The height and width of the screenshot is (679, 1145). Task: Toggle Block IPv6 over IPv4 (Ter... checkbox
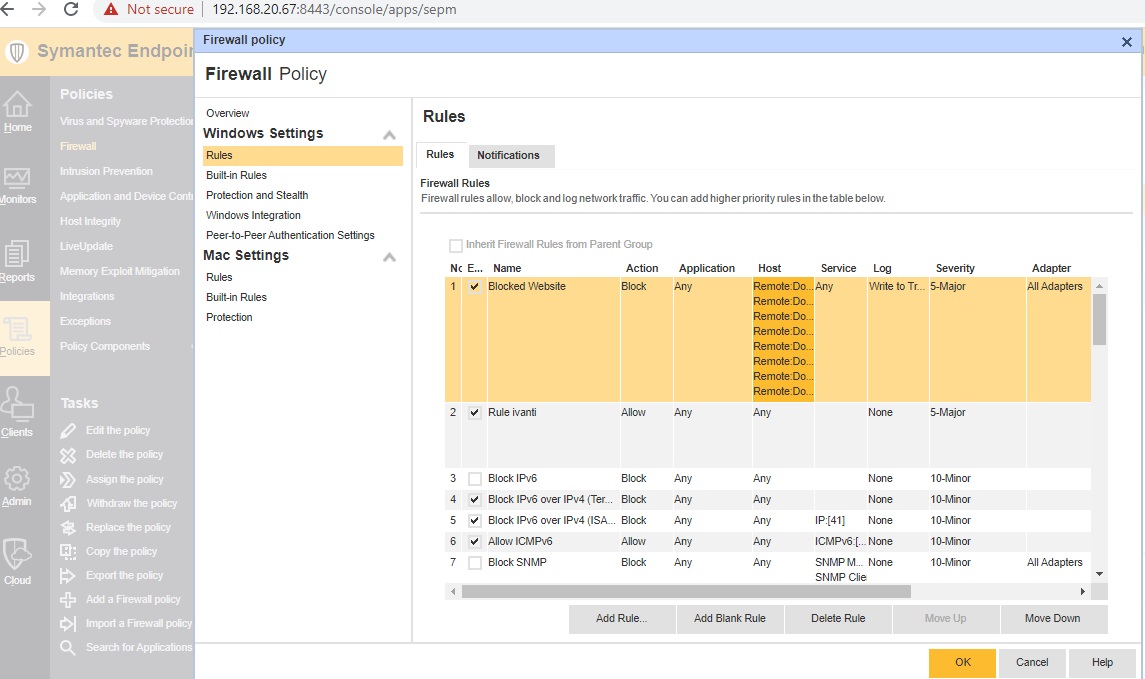pyautogui.click(x=475, y=500)
